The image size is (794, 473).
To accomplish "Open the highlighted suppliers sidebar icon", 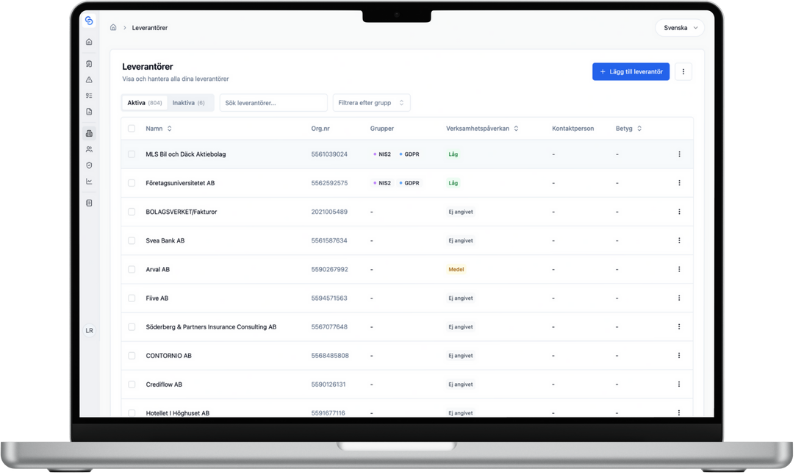I will point(89,133).
